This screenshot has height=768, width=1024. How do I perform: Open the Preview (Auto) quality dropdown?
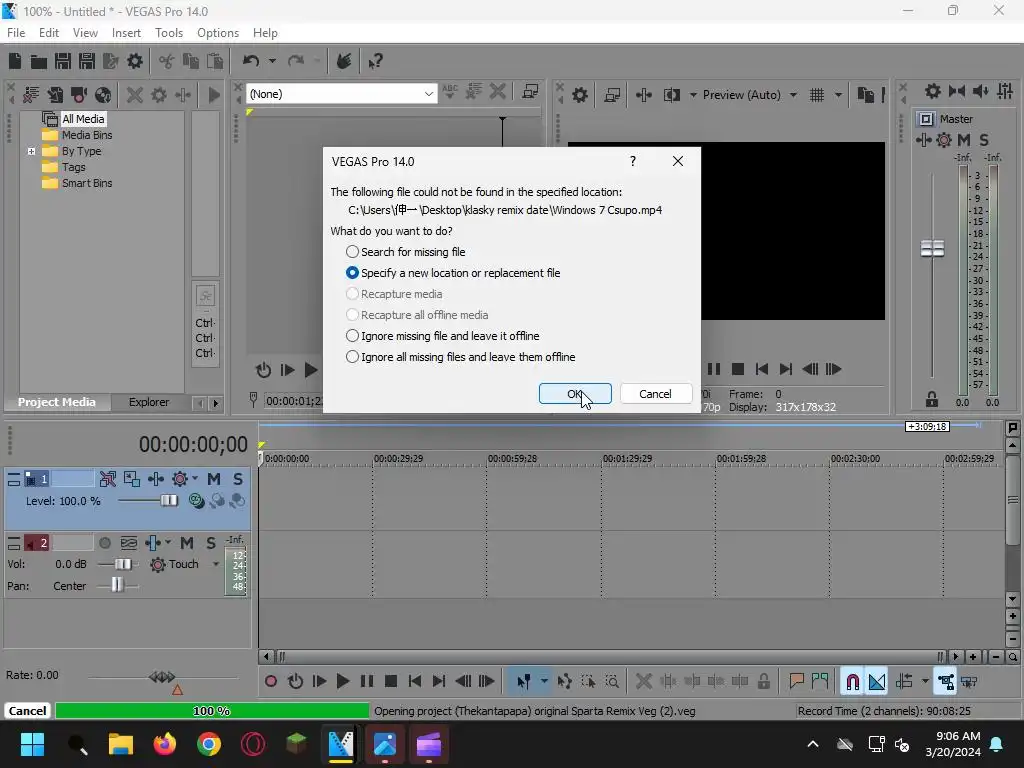[793, 95]
